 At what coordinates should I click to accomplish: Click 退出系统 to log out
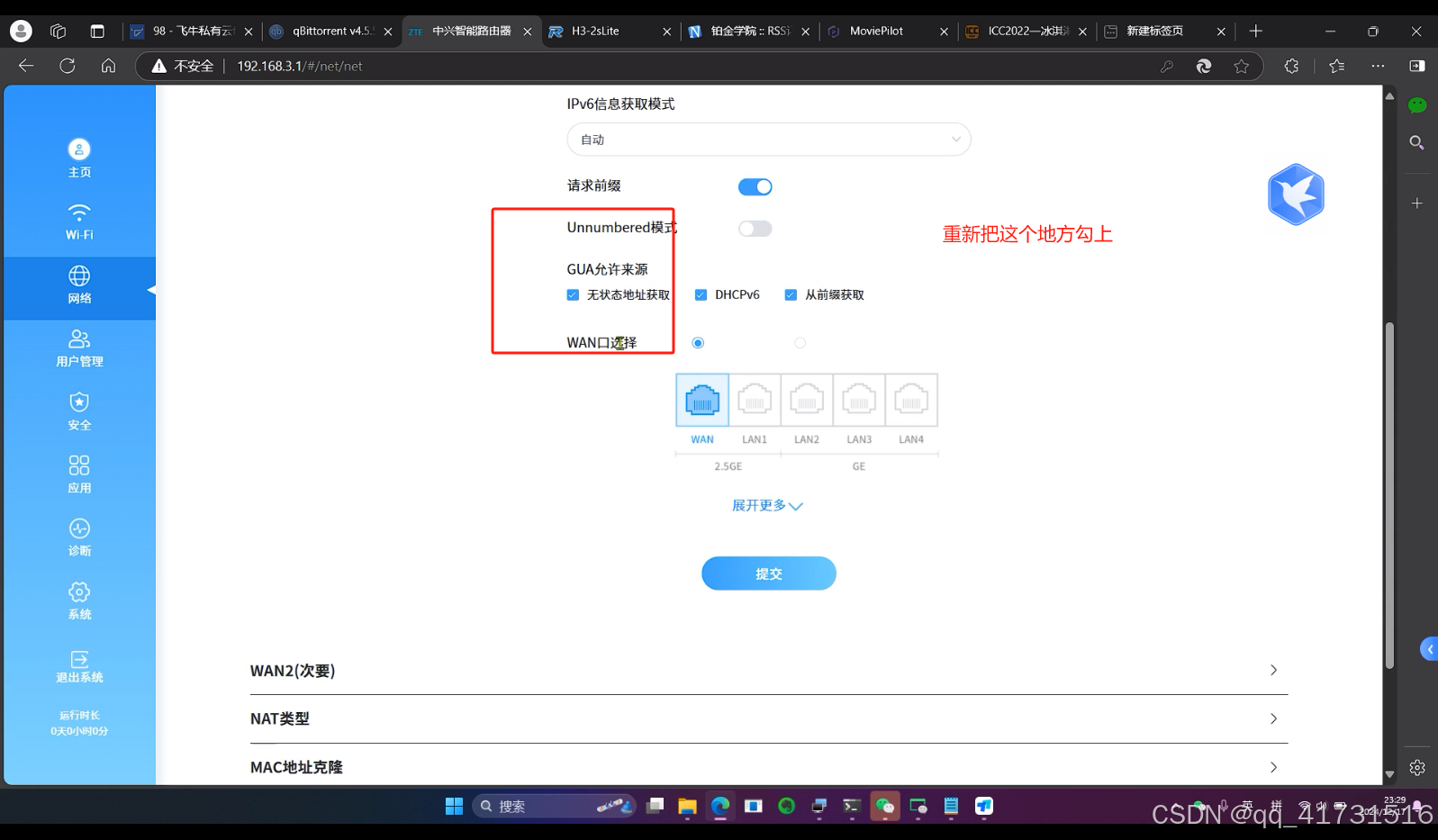(79, 666)
